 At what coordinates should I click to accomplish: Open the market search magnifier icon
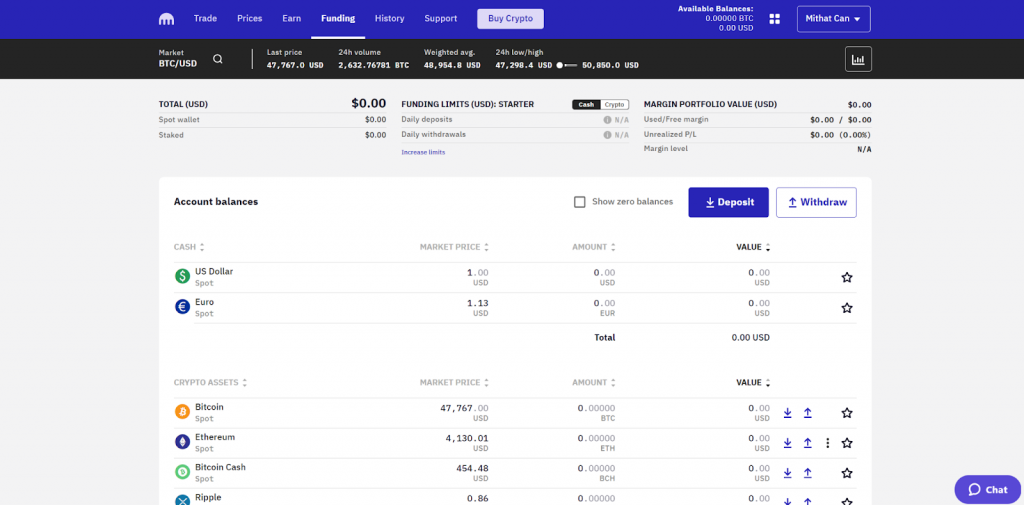pyautogui.click(x=218, y=59)
